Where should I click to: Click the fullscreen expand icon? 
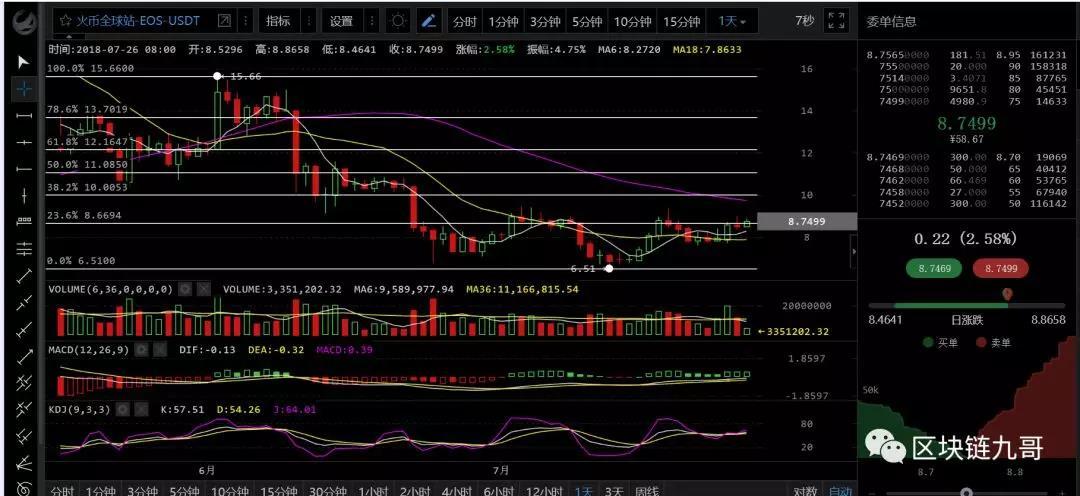[x=836, y=21]
